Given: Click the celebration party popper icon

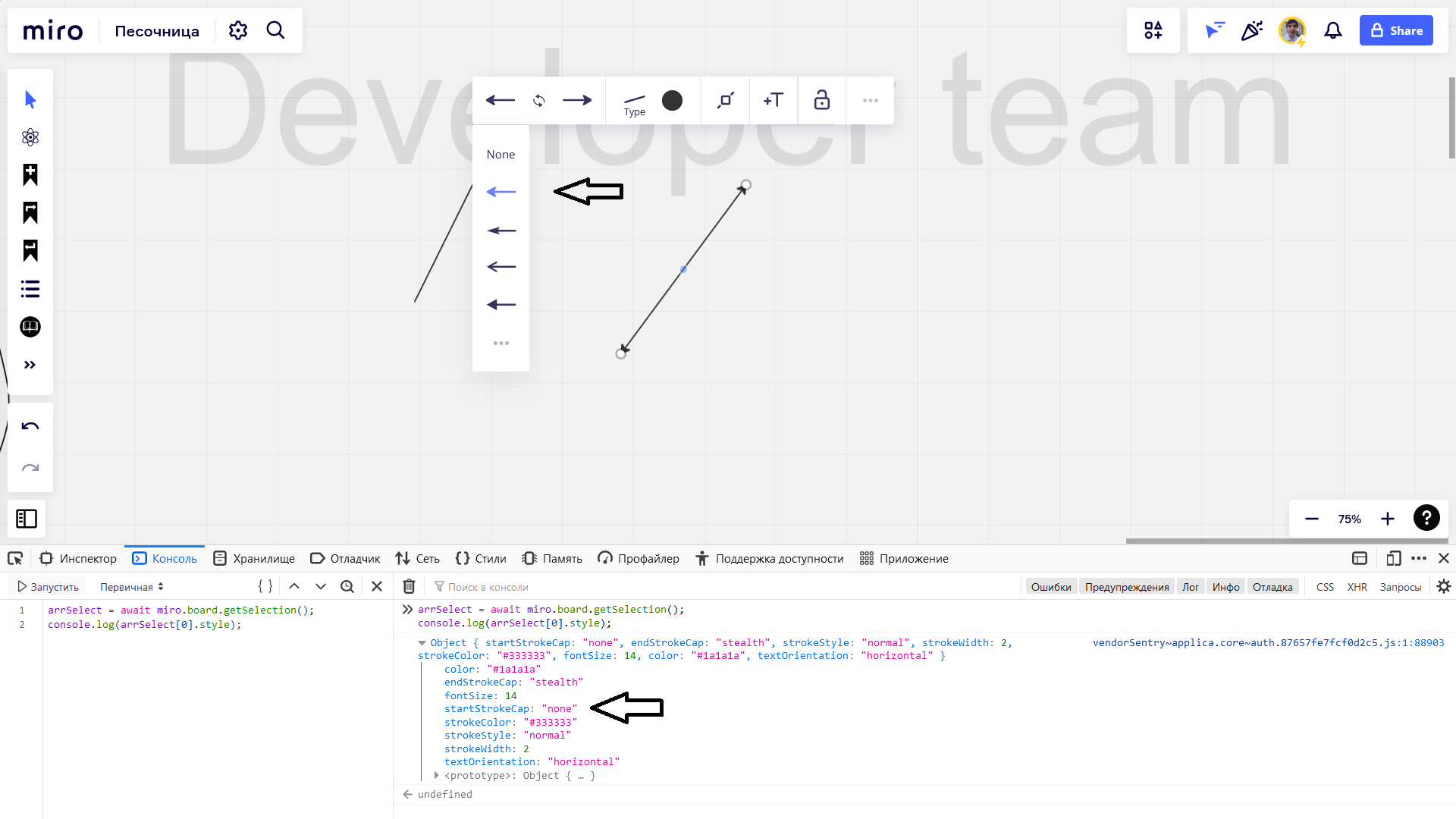Looking at the screenshot, I should (1252, 30).
